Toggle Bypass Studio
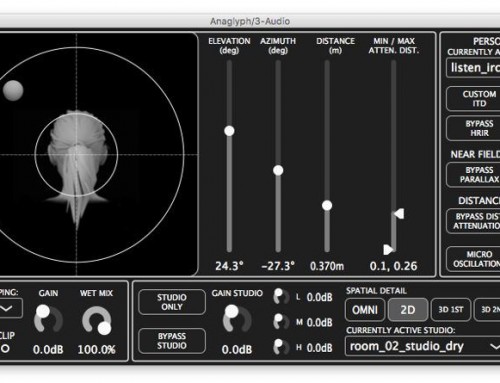Image resolution: width=500 pixels, height=383 pixels. (172, 341)
